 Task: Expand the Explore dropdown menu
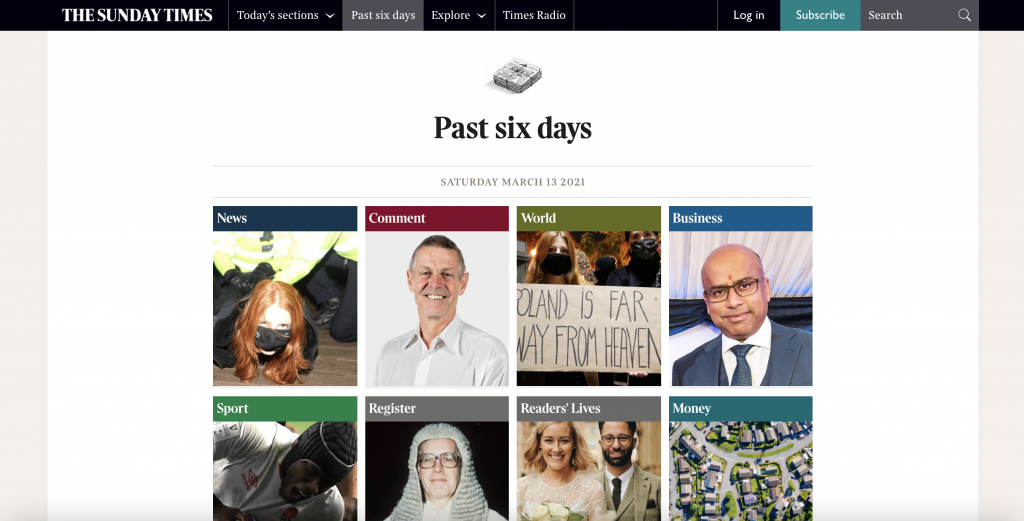click(x=458, y=15)
